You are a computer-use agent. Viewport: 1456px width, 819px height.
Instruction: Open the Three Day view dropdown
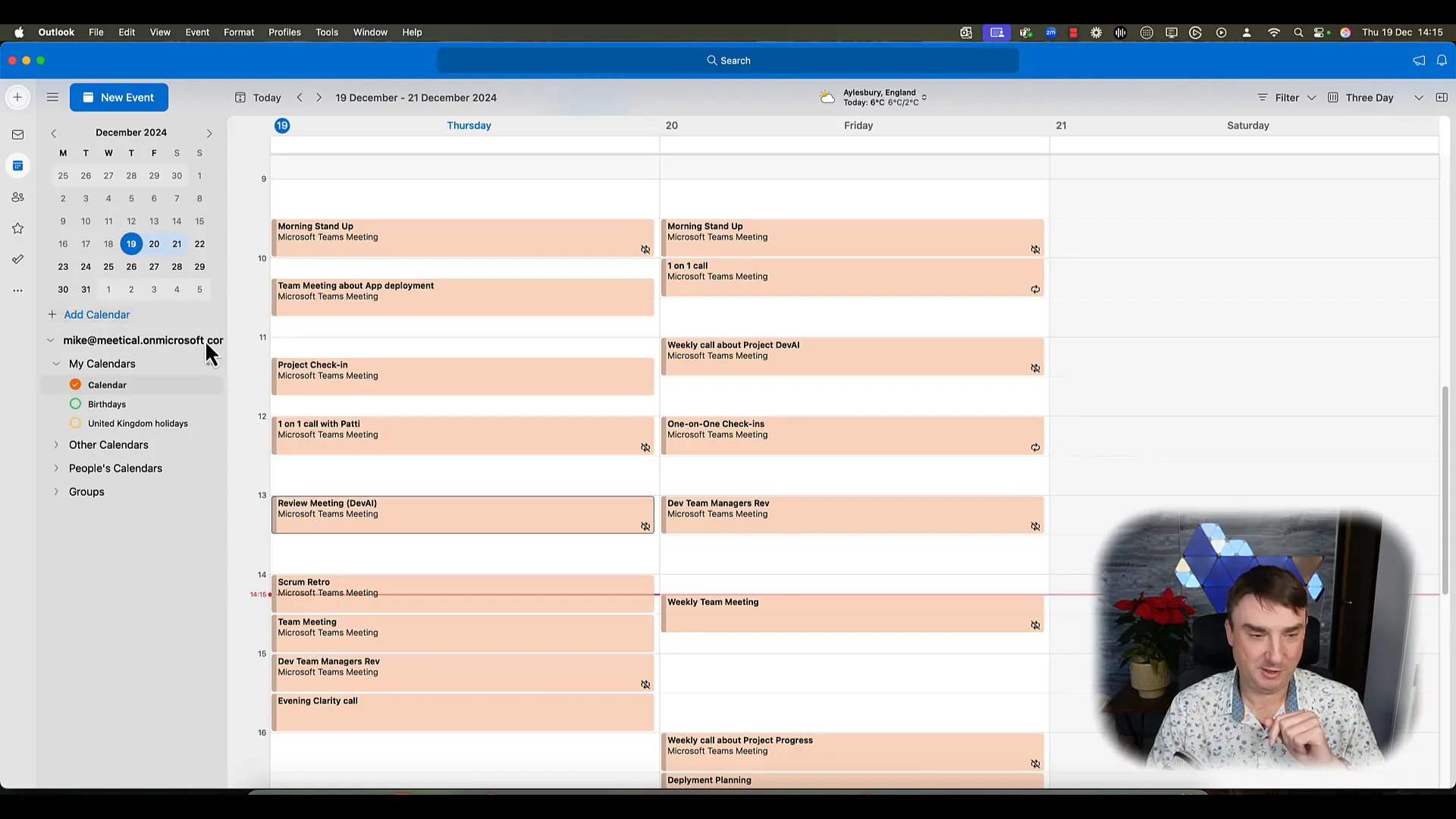coord(1419,98)
